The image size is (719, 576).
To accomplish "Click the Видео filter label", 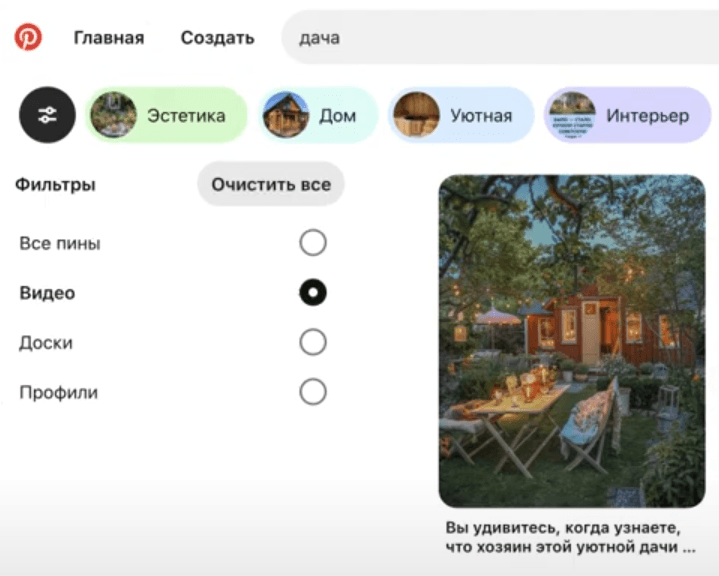I will pyautogui.click(x=47, y=293).
